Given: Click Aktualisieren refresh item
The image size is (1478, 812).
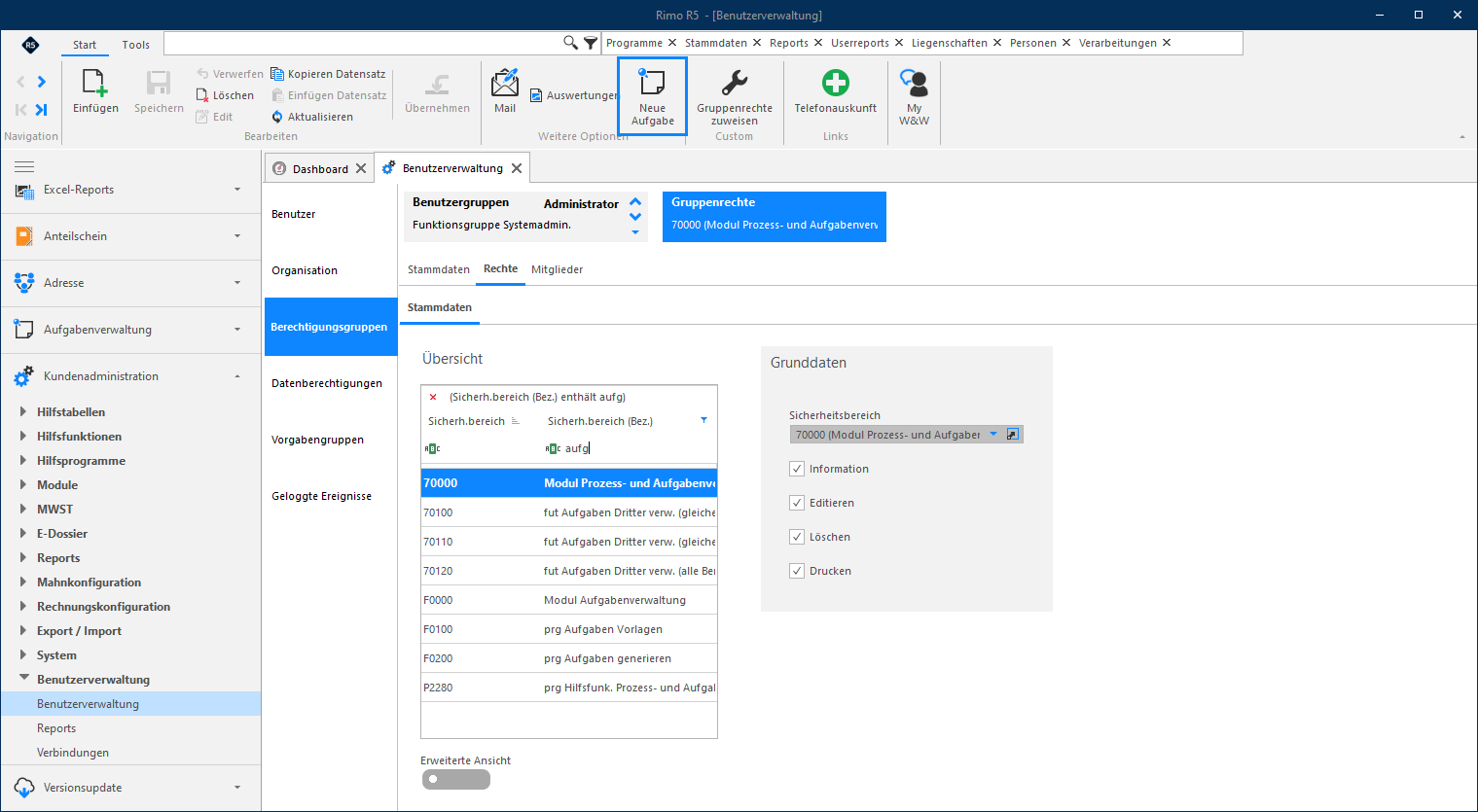Looking at the screenshot, I should 312,117.
